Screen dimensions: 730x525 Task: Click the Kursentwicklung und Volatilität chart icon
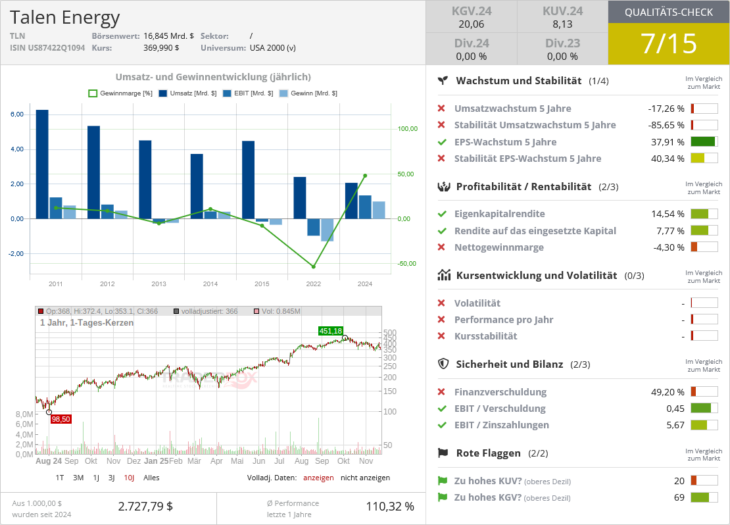click(x=442, y=275)
